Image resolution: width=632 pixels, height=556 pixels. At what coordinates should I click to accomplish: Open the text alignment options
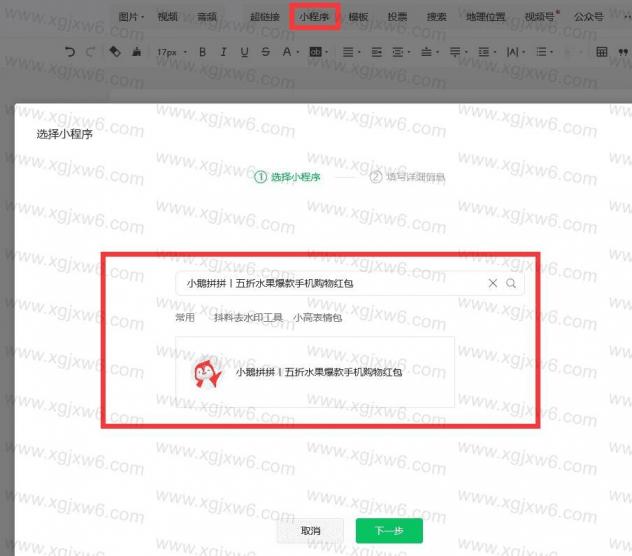pyautogui.click(x=348, y=52)
